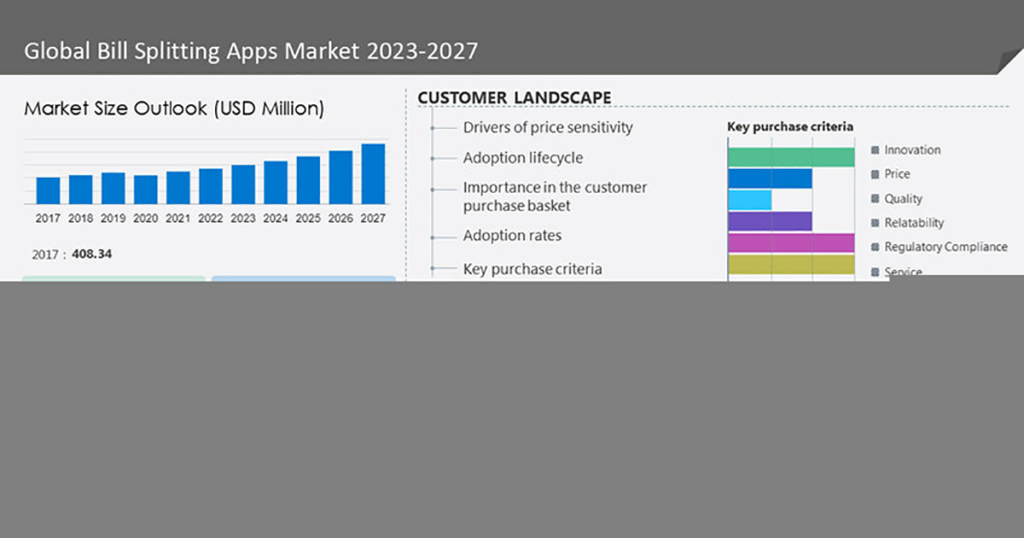Click the 2027 market size bar
This screenshot has height=538, width=1024.
(x=373, y=174)
